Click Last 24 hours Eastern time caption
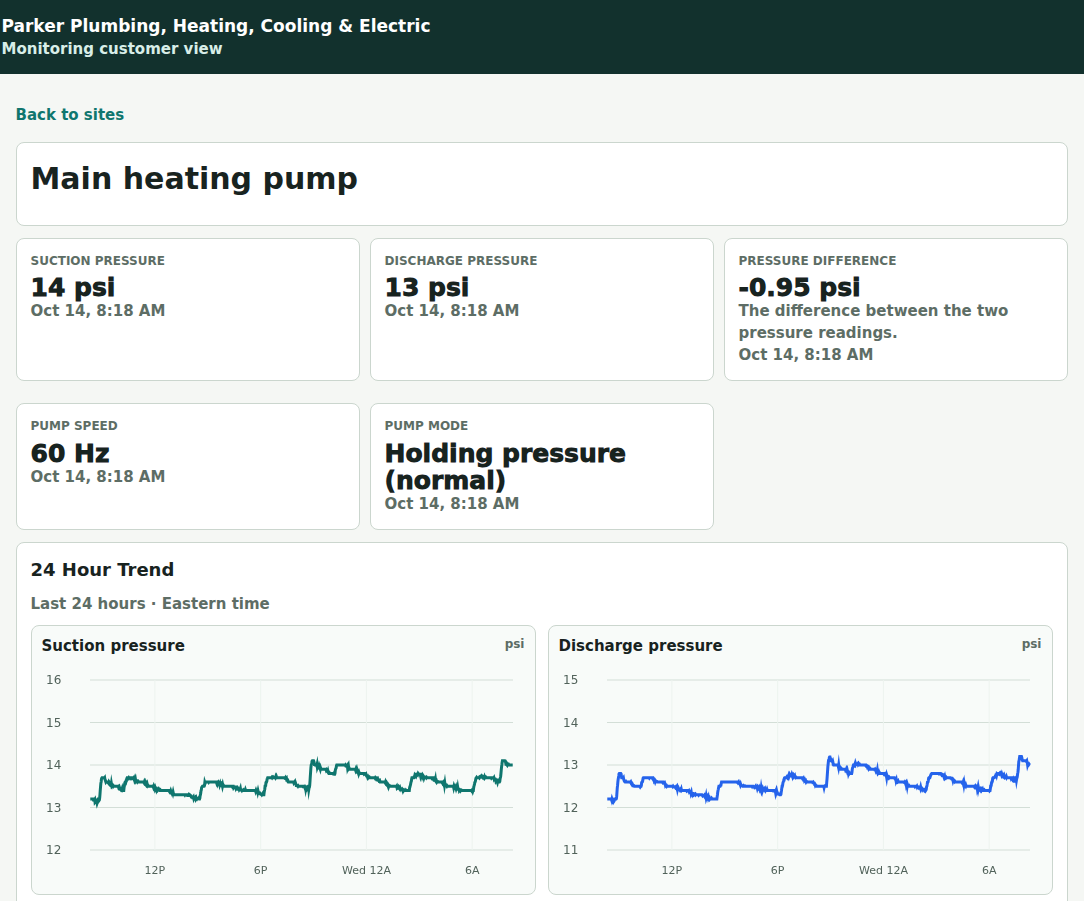The image size is (1084, 901). click(x=150, y=604)
